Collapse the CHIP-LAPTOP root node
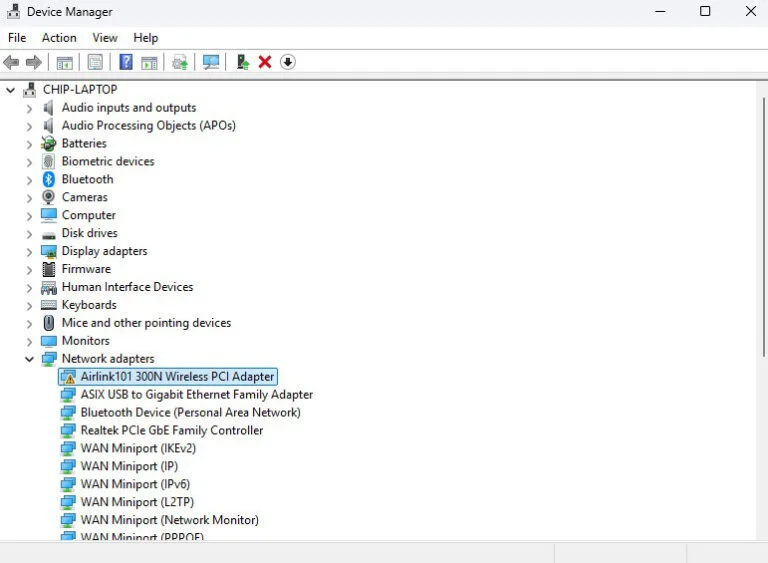 pyautogui.click(x=11, y=90)
